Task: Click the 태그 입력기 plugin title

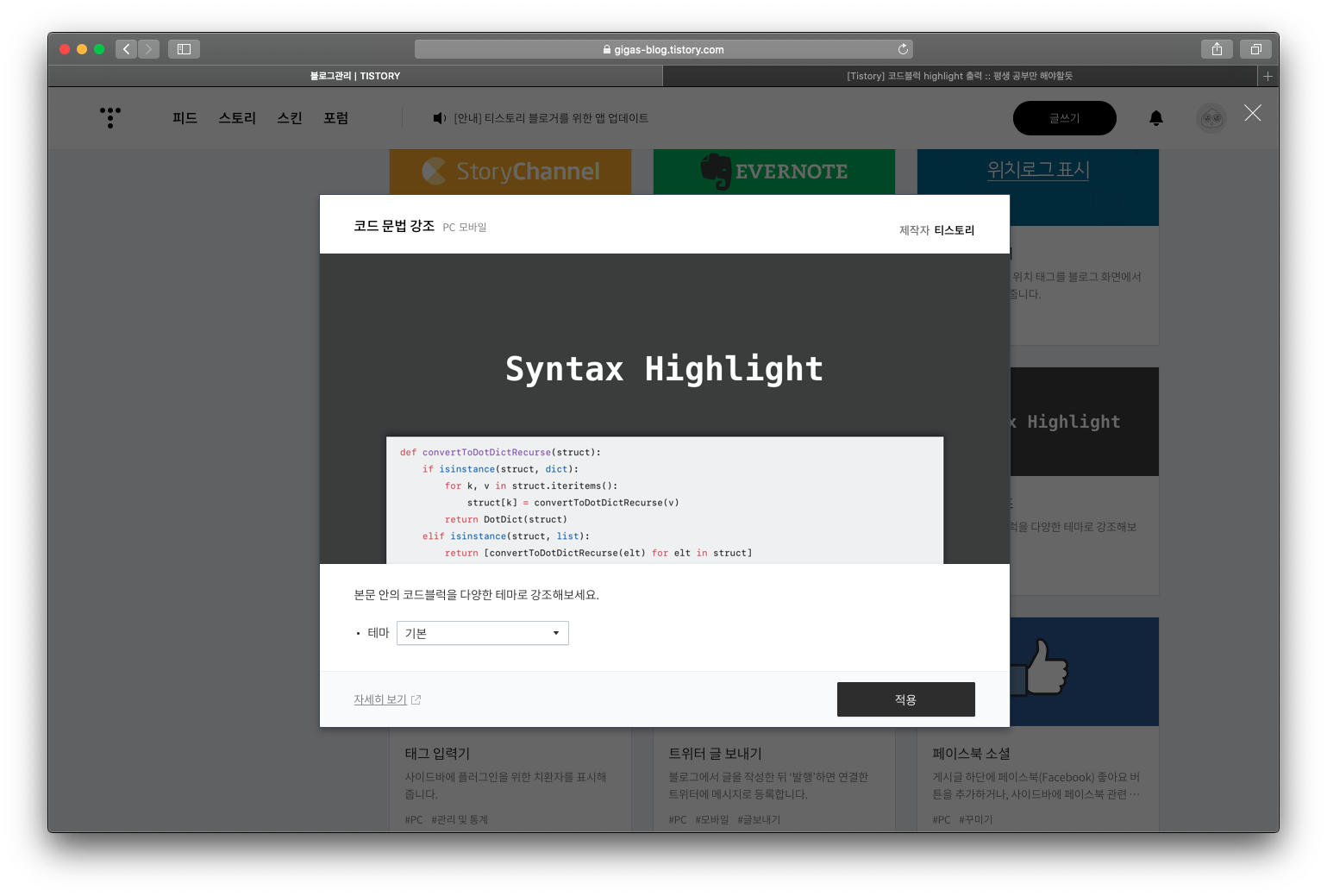Action: pyautogui.click(x=437, y=754)
